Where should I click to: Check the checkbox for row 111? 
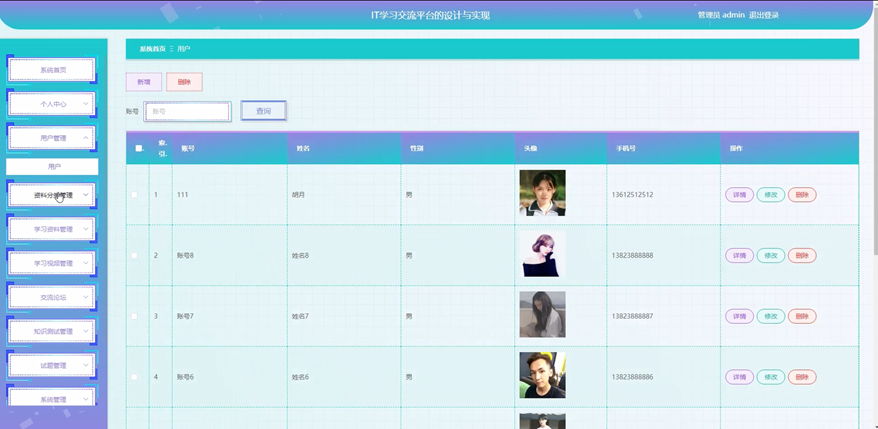click(134, 195)
